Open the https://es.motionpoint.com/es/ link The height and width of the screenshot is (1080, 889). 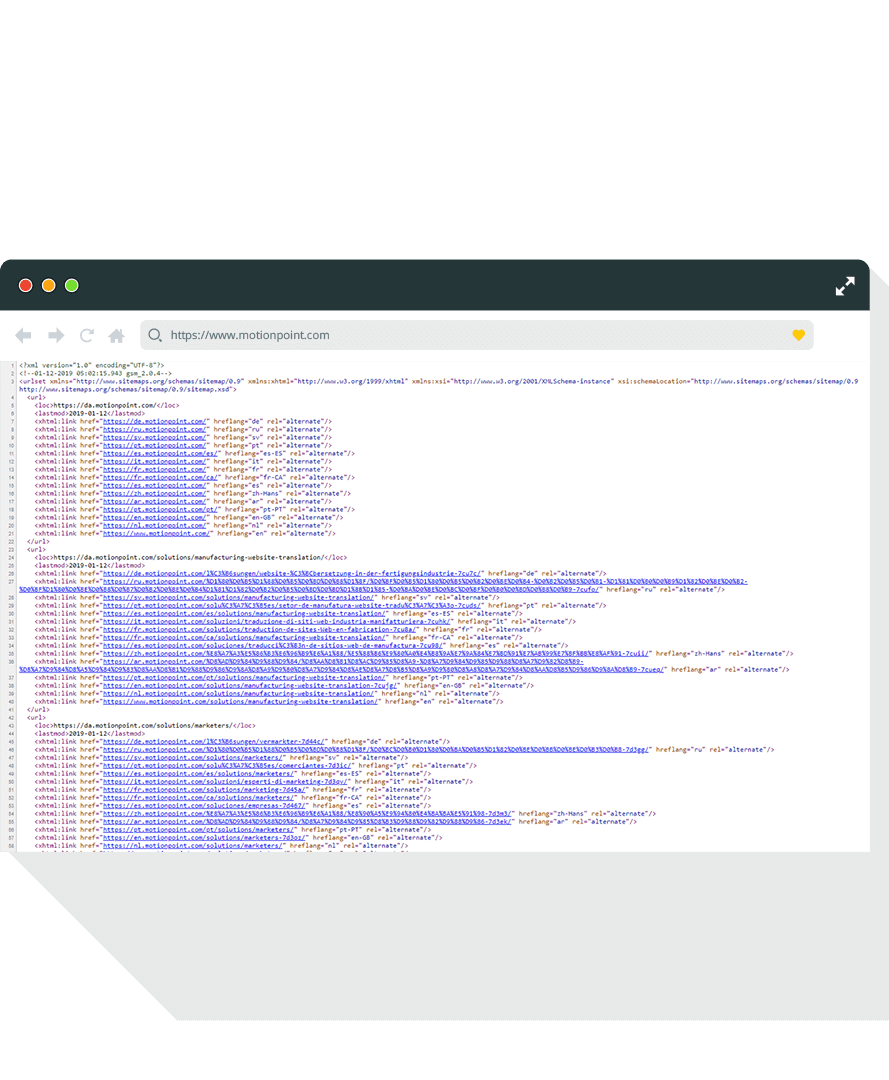tap(160, 453)
